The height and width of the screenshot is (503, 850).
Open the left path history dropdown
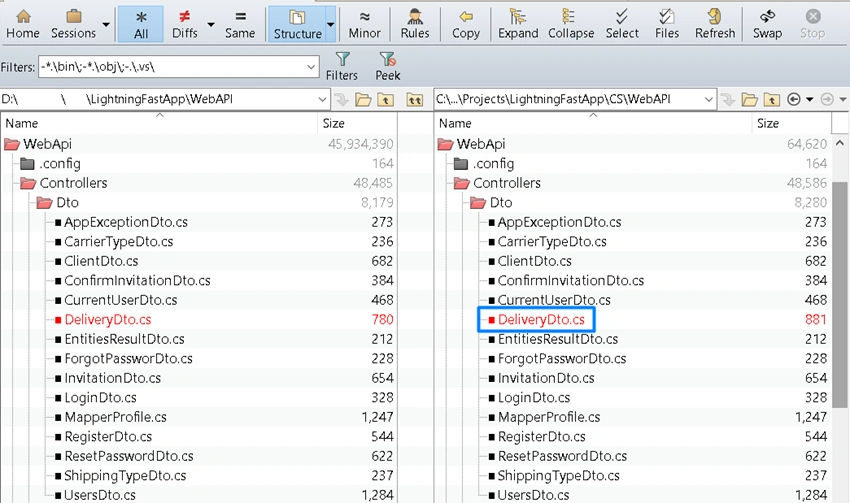point(322,100)
